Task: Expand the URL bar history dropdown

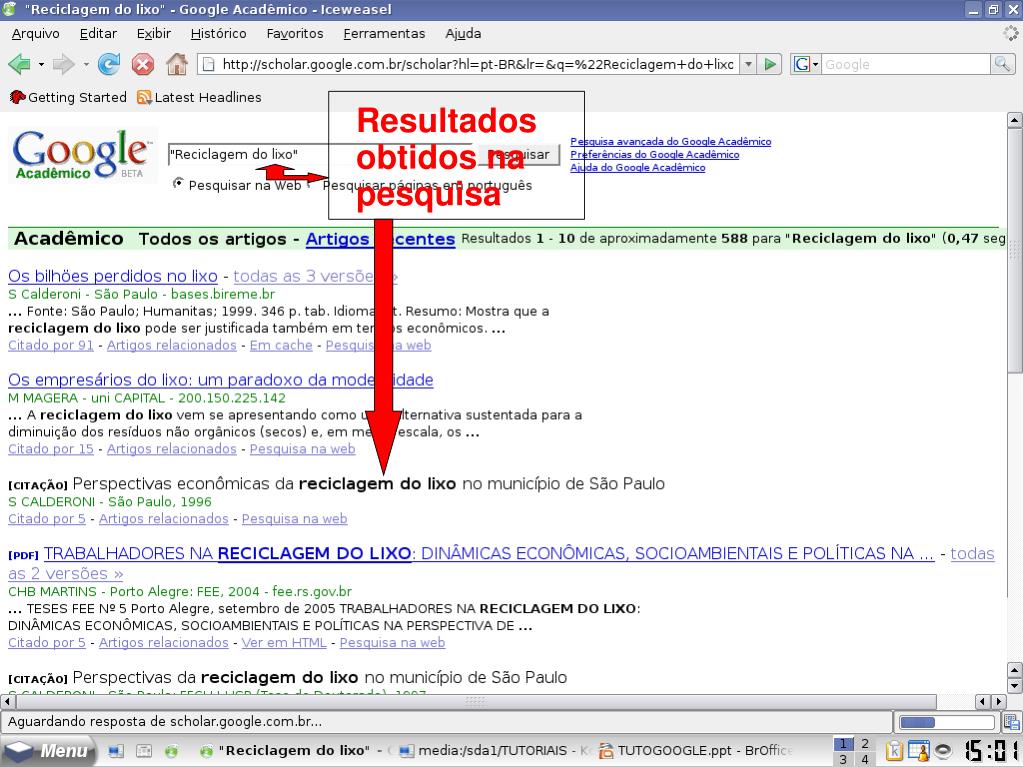Action: (748, 64)
